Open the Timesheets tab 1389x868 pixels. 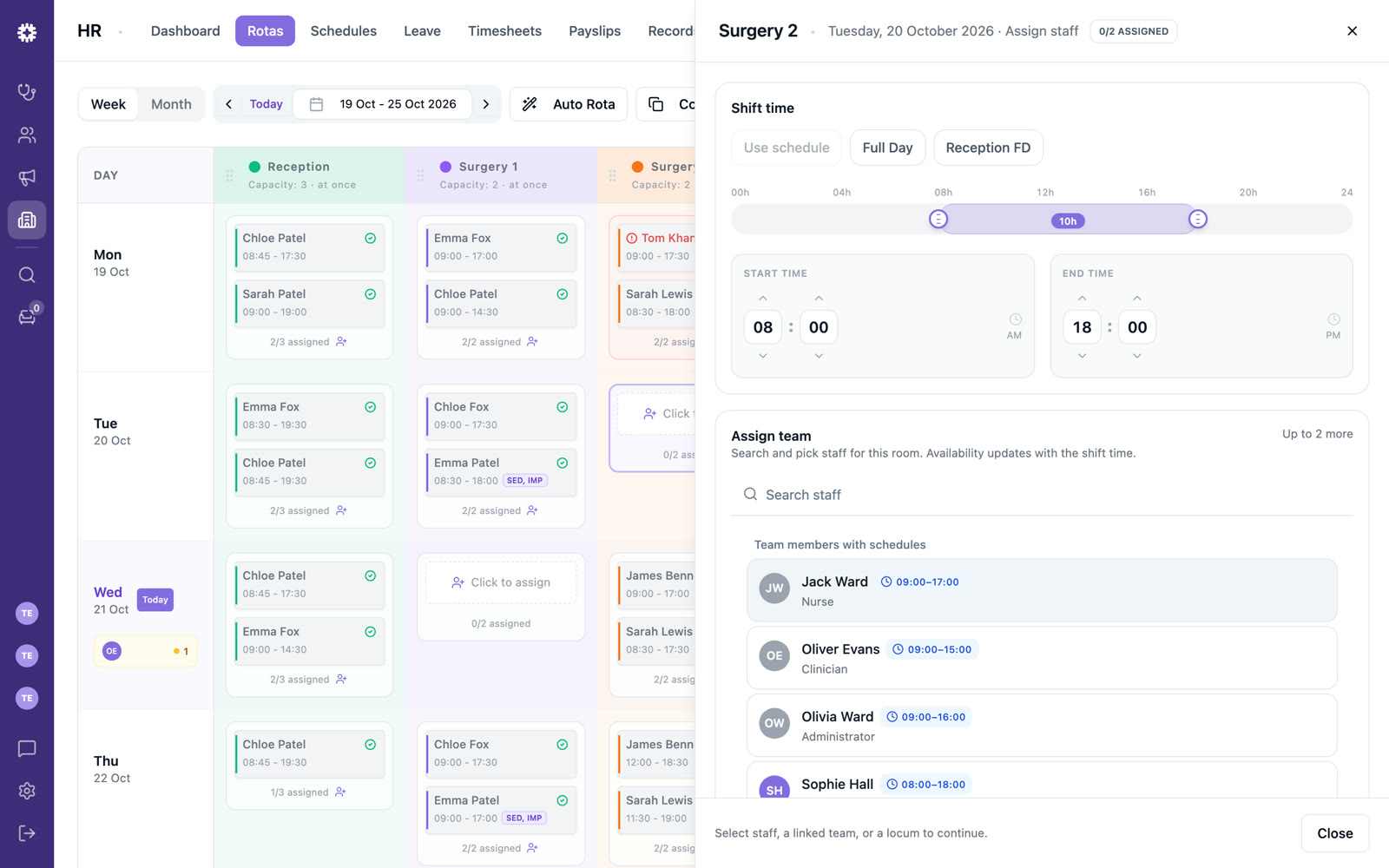click(x=504, y=31)
